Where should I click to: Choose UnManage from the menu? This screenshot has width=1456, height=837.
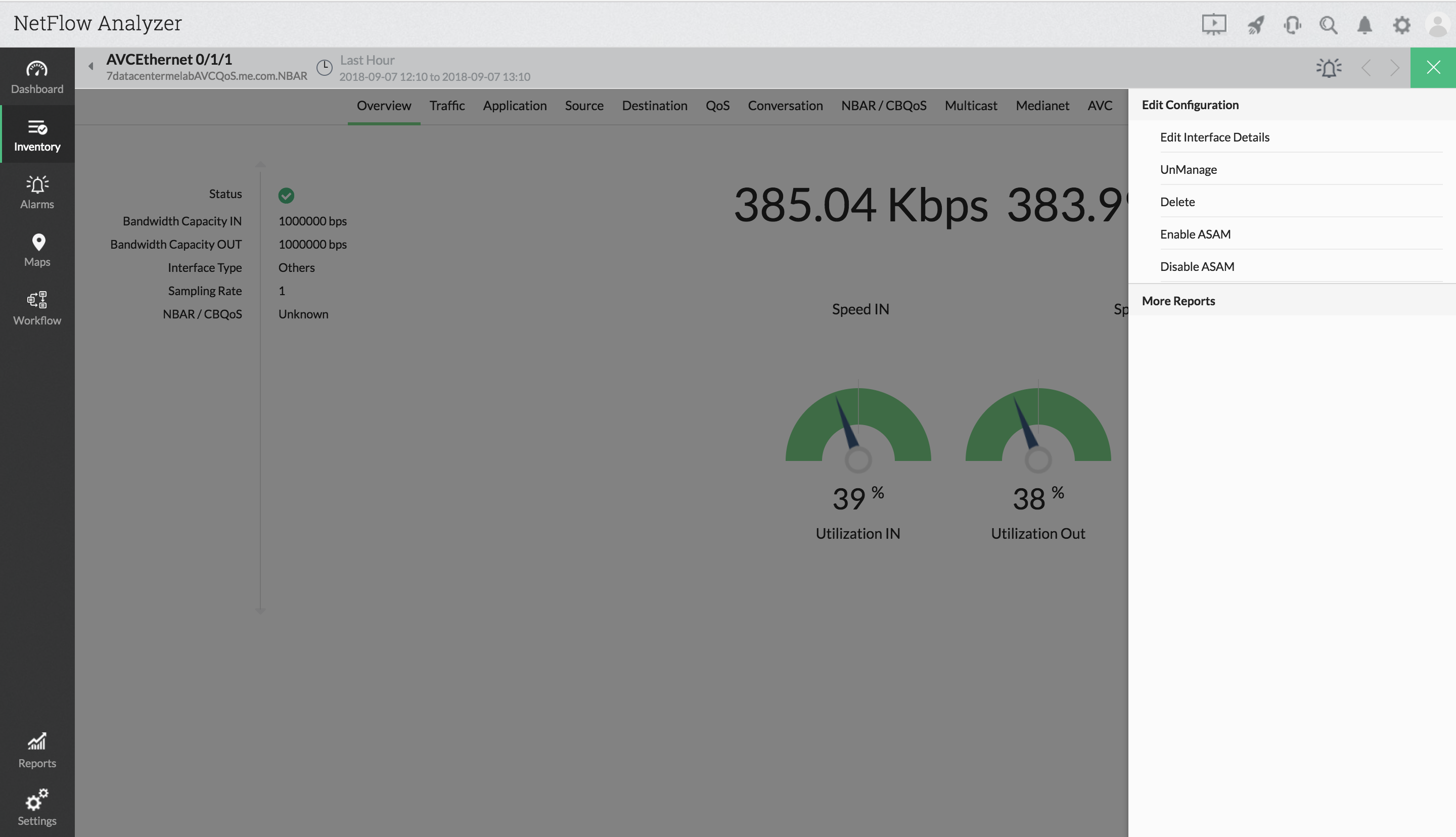[1188, 169]
